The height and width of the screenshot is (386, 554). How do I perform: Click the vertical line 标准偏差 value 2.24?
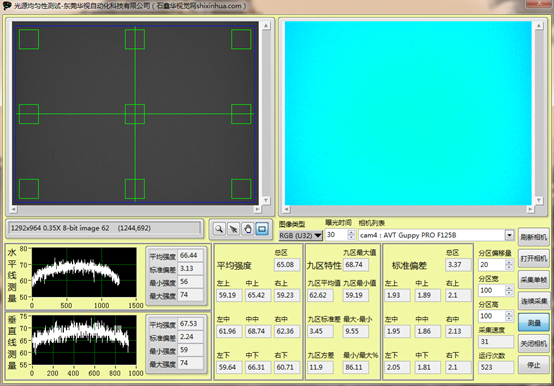click(191, 337)
